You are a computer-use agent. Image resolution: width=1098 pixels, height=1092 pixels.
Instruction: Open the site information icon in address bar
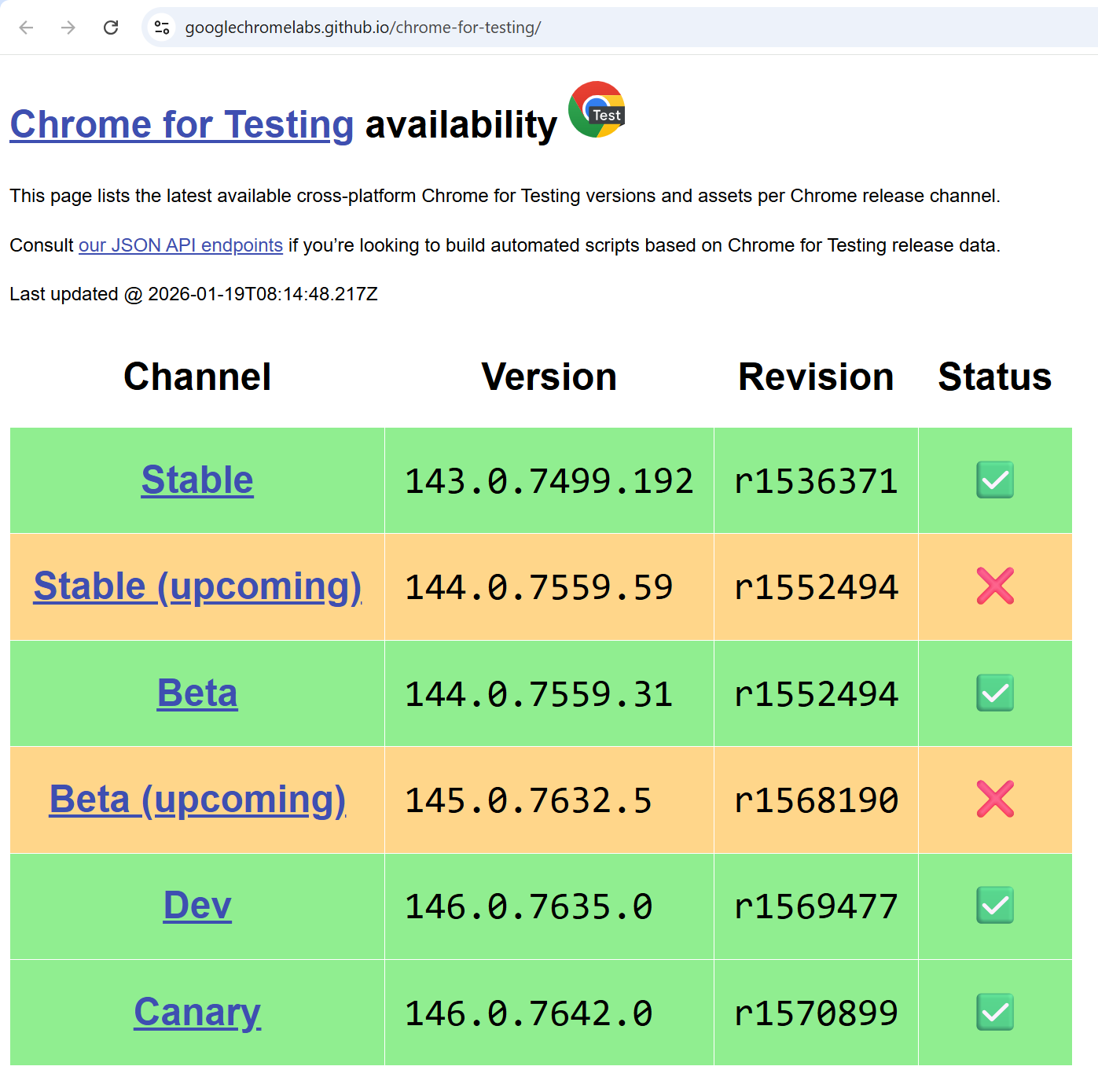(x=162, y=28)
